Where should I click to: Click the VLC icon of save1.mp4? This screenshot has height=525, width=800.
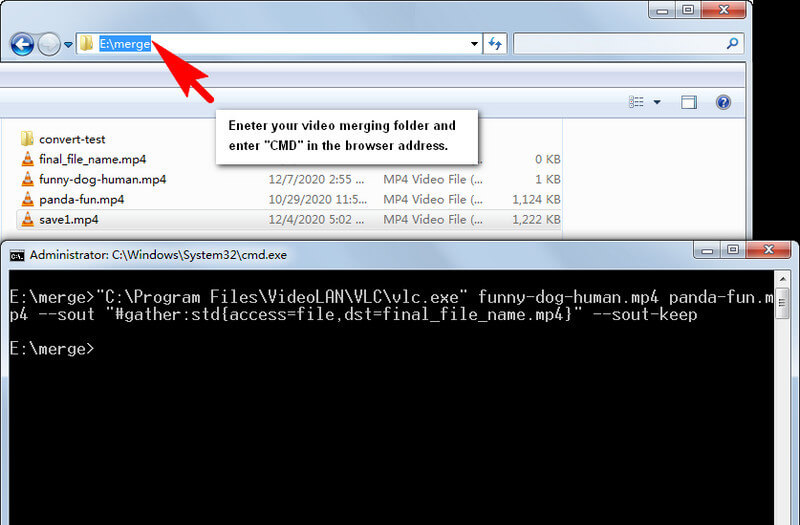click(x=28, y=219)
